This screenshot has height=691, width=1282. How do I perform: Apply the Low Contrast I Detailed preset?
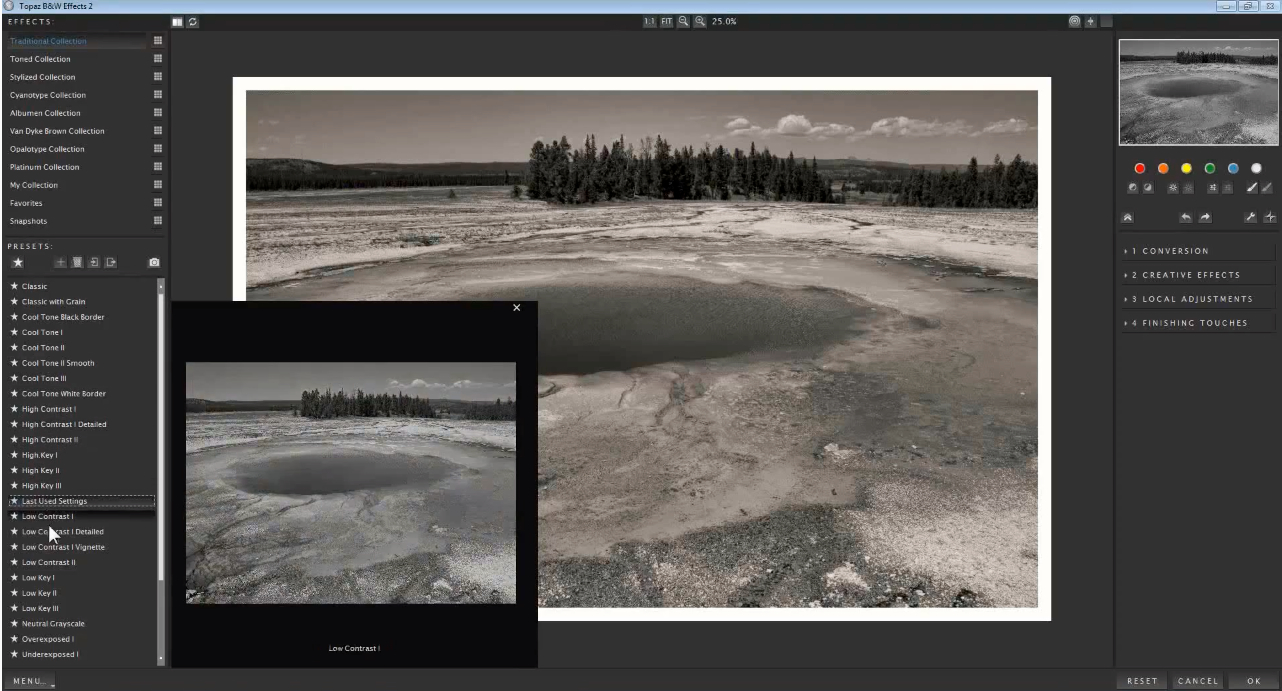pos(62,531)
